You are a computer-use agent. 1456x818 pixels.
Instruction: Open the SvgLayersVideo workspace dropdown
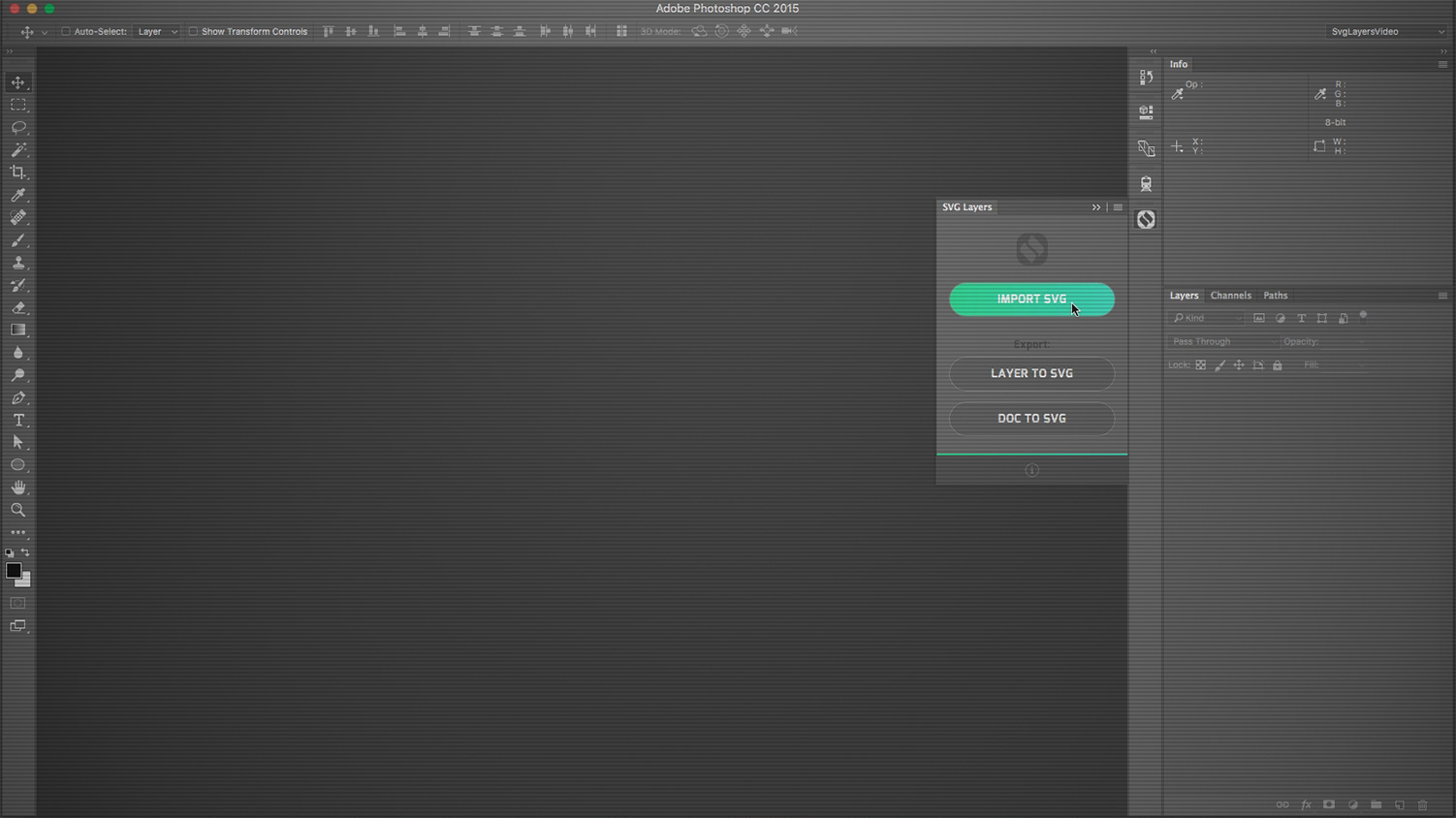coord(1386,32)
